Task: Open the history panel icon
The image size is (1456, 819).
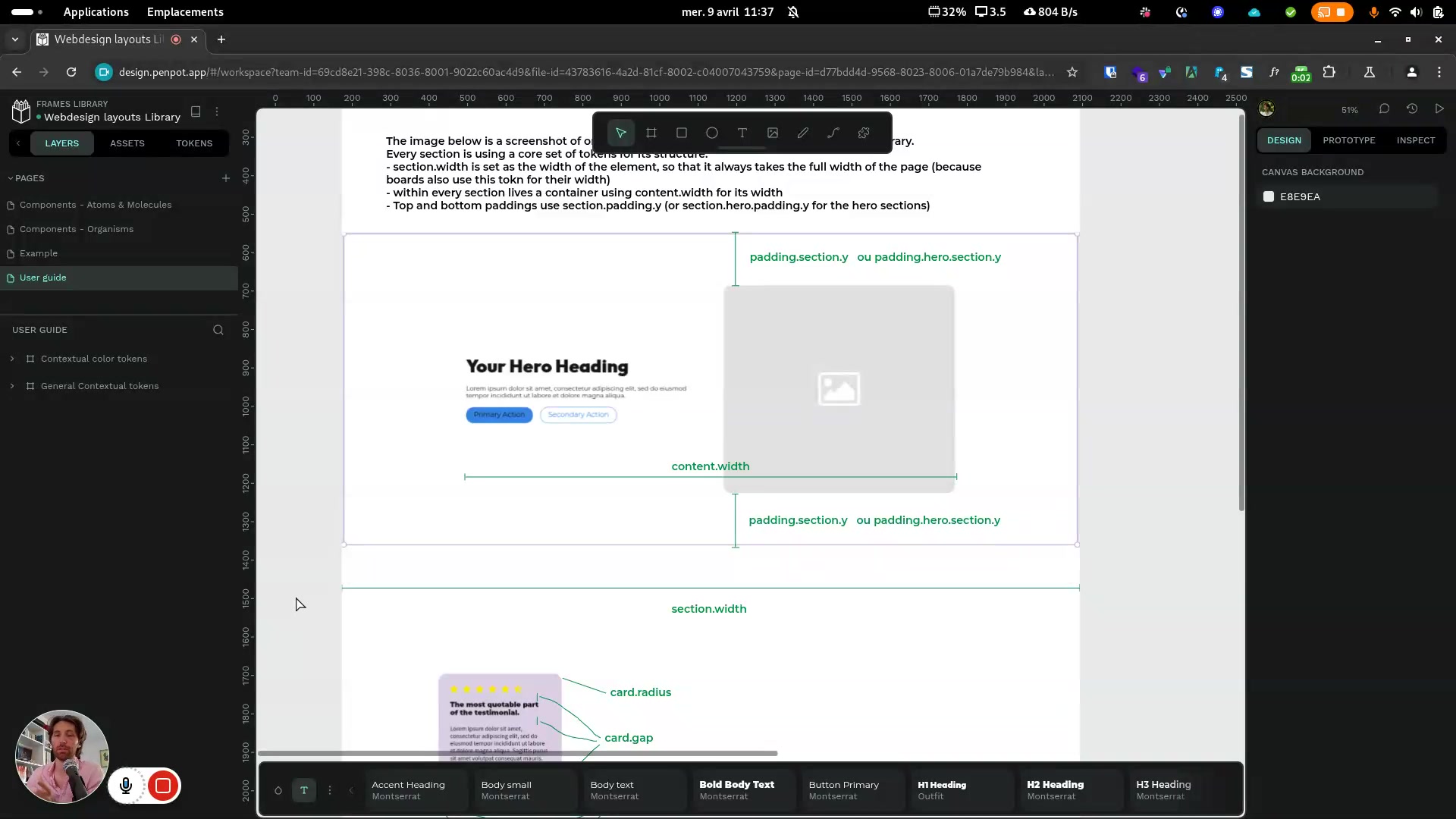Action: (1411, 108)
